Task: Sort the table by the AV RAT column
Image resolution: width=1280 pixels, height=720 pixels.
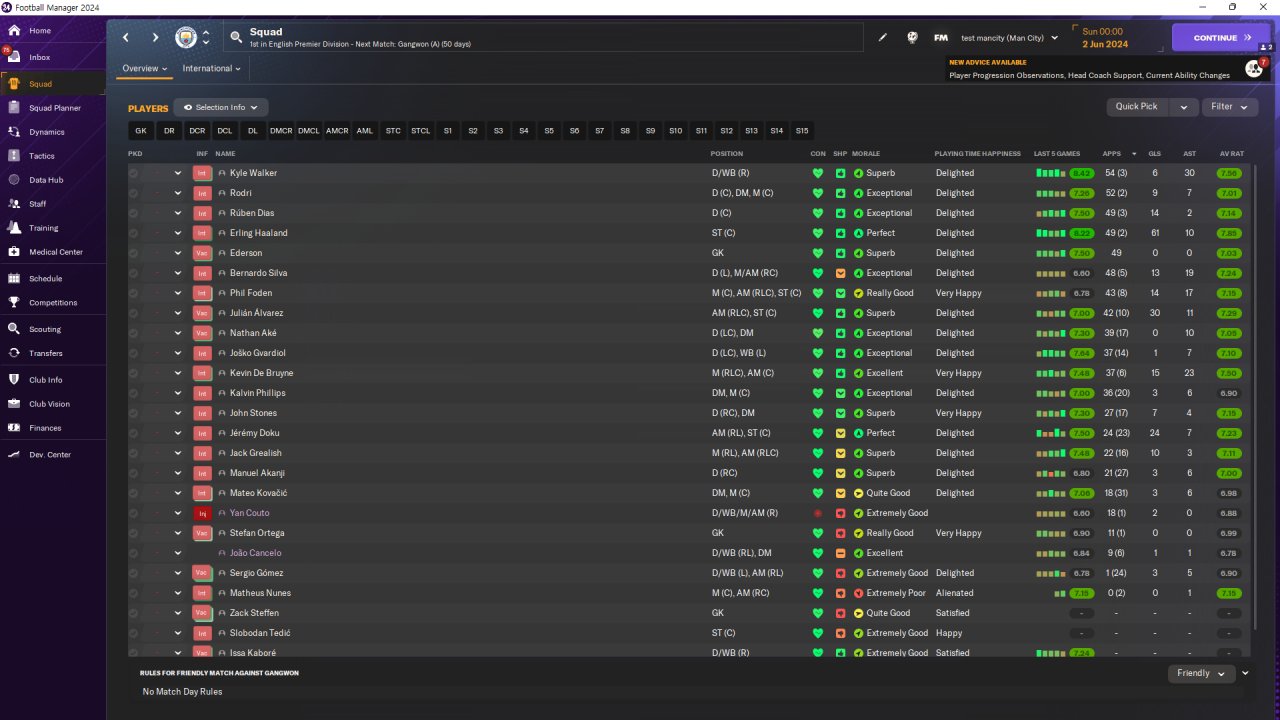Action: [x=1232, y=154]
